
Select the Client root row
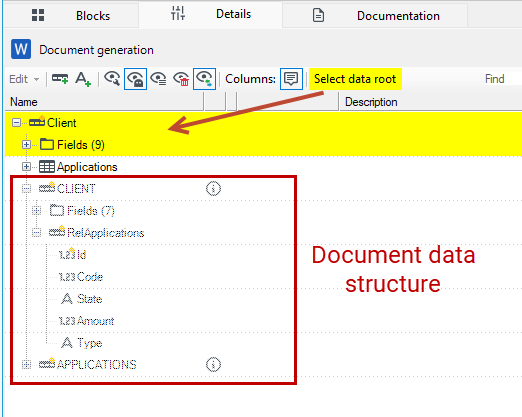(263, 123)
